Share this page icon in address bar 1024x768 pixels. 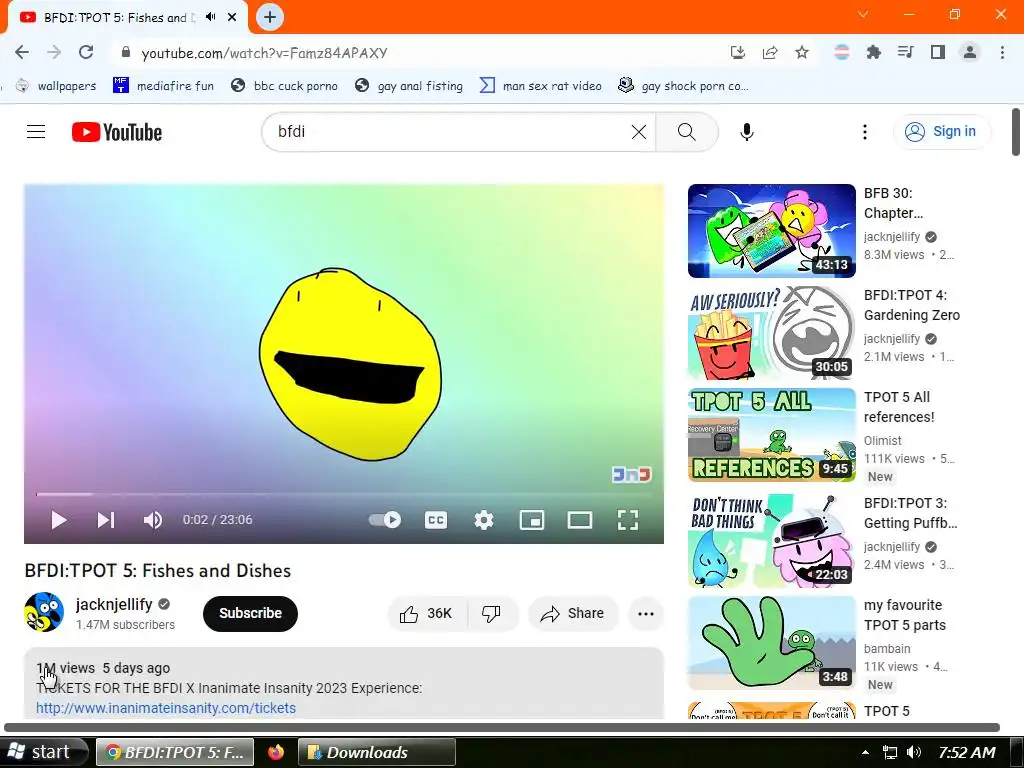pos(770,52)
